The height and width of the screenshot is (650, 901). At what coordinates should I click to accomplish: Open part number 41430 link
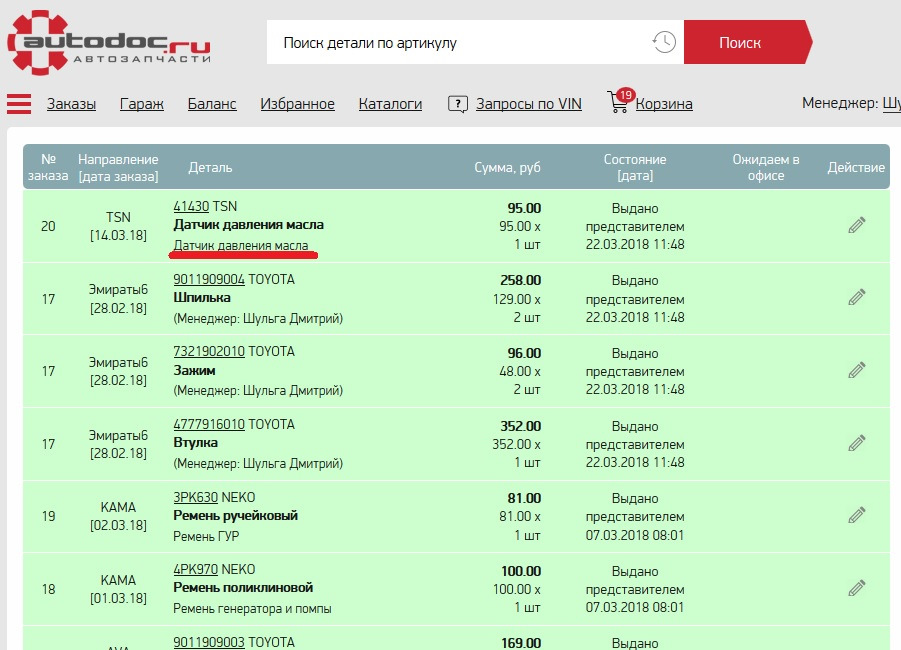pyautogui.click(x=191, y=206)
